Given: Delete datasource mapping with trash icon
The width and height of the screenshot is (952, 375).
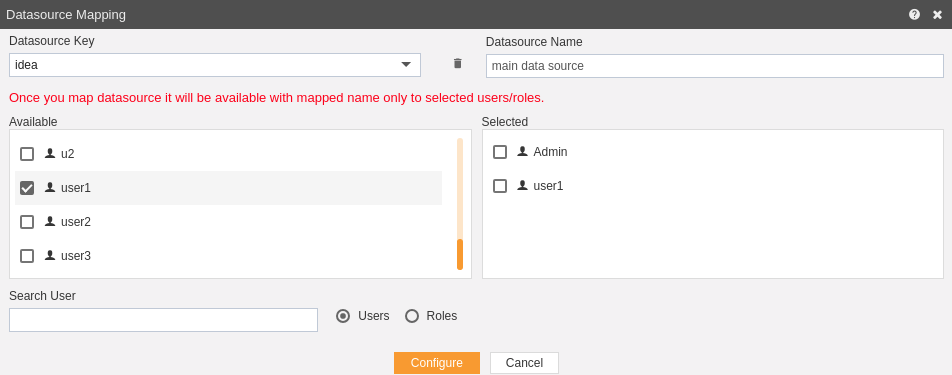Looking at the screenshot, I should [x=458, y=64].
